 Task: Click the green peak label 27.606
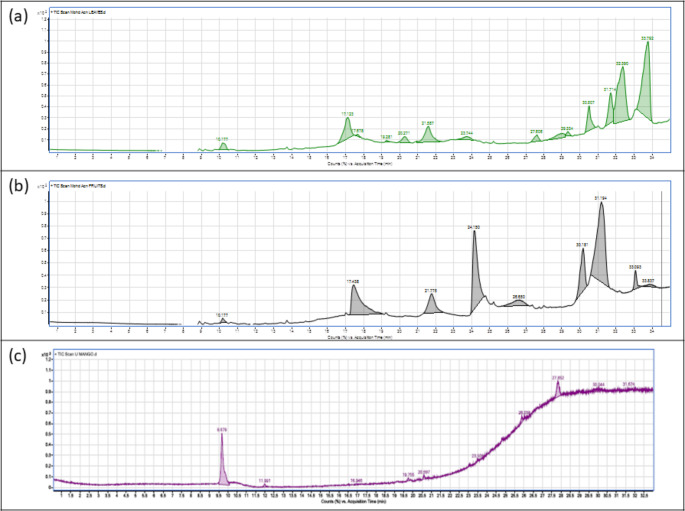[x=536, y=131]
